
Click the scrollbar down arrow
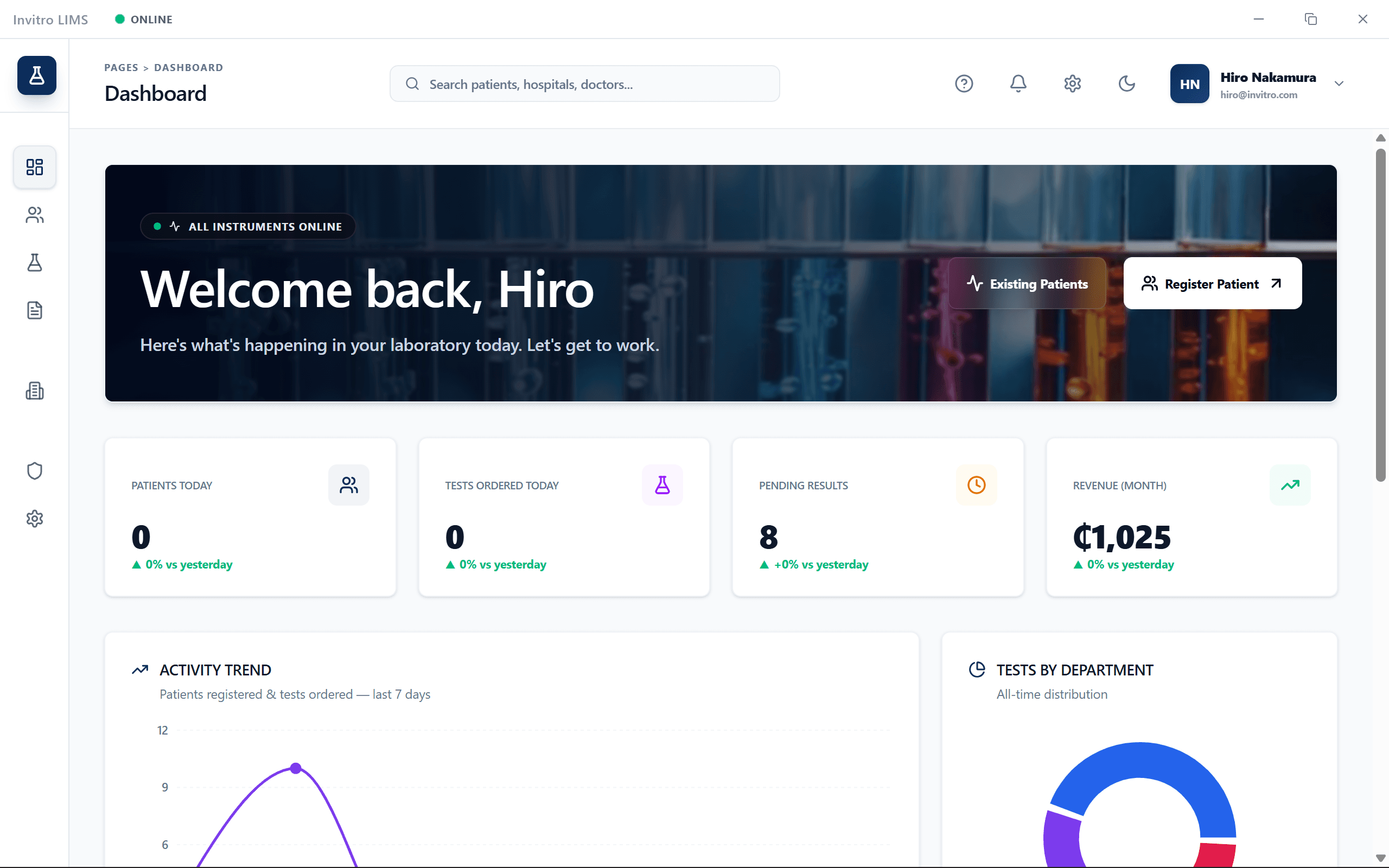pyautogui.click(x=1380, y=858)
